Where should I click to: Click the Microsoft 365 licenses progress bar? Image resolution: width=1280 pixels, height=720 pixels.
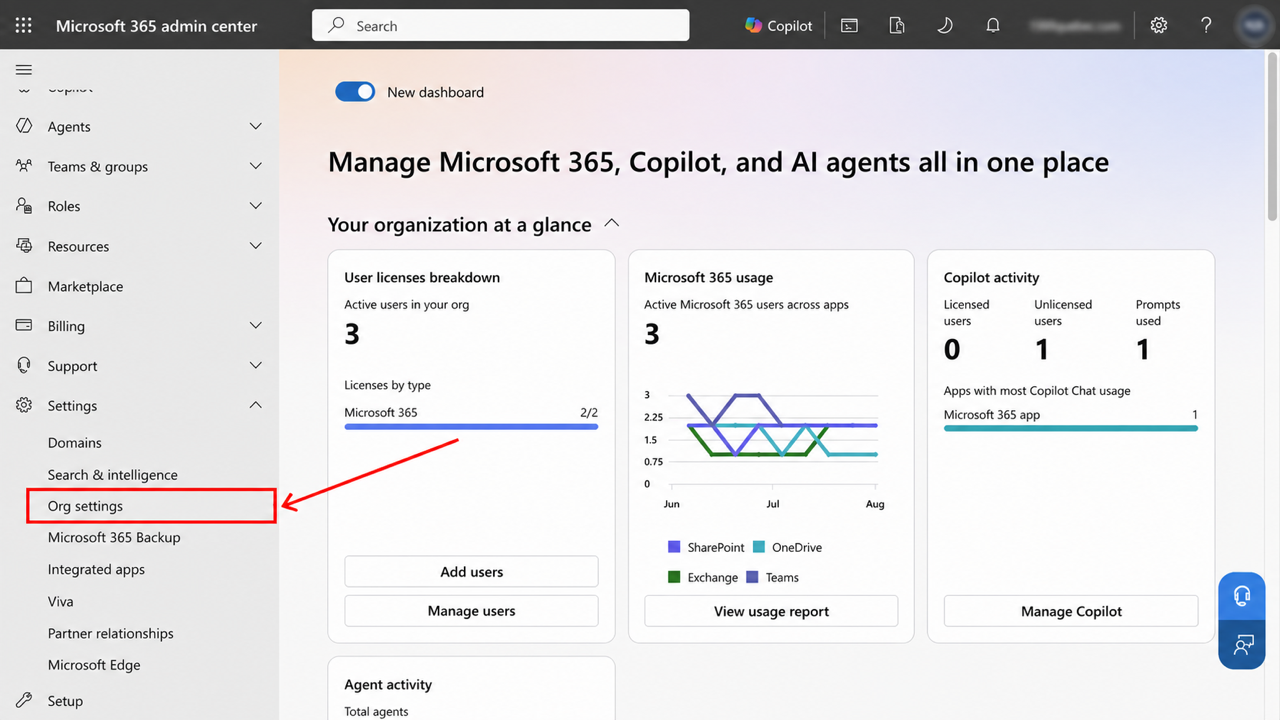point(471,427)
